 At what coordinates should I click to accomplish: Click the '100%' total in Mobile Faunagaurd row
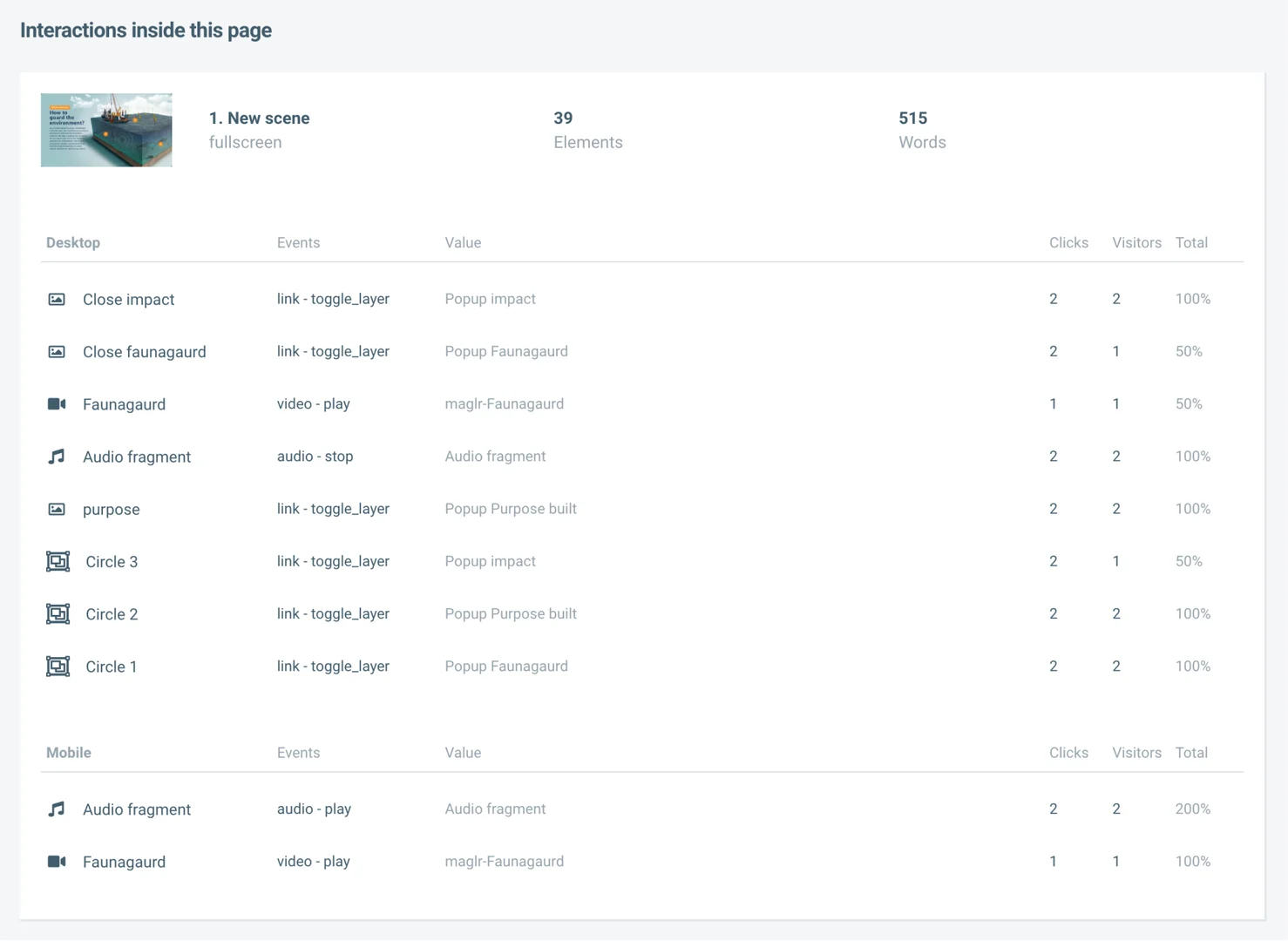point(1192,862)
